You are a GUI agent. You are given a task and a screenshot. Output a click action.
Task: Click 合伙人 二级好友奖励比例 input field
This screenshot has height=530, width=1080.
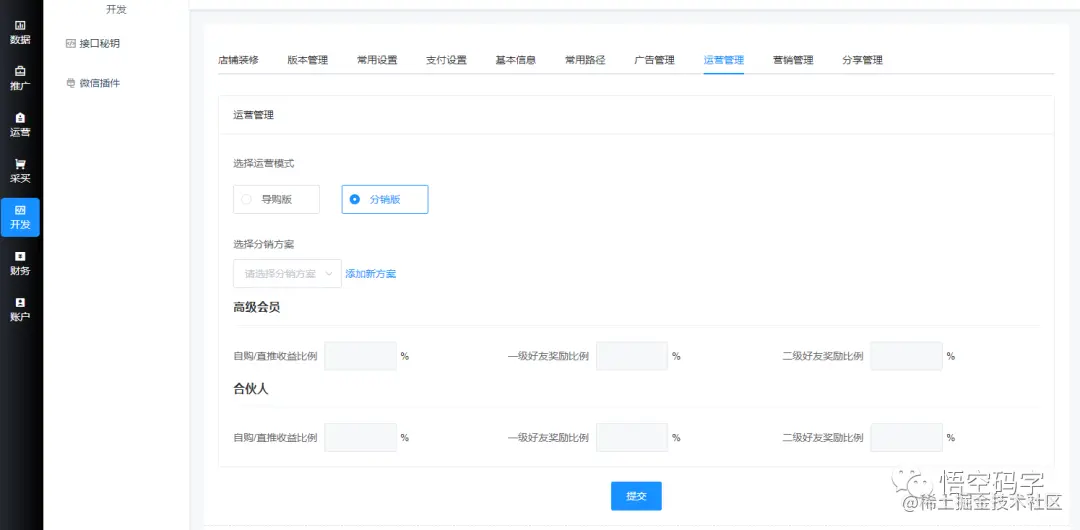(906, 438)
